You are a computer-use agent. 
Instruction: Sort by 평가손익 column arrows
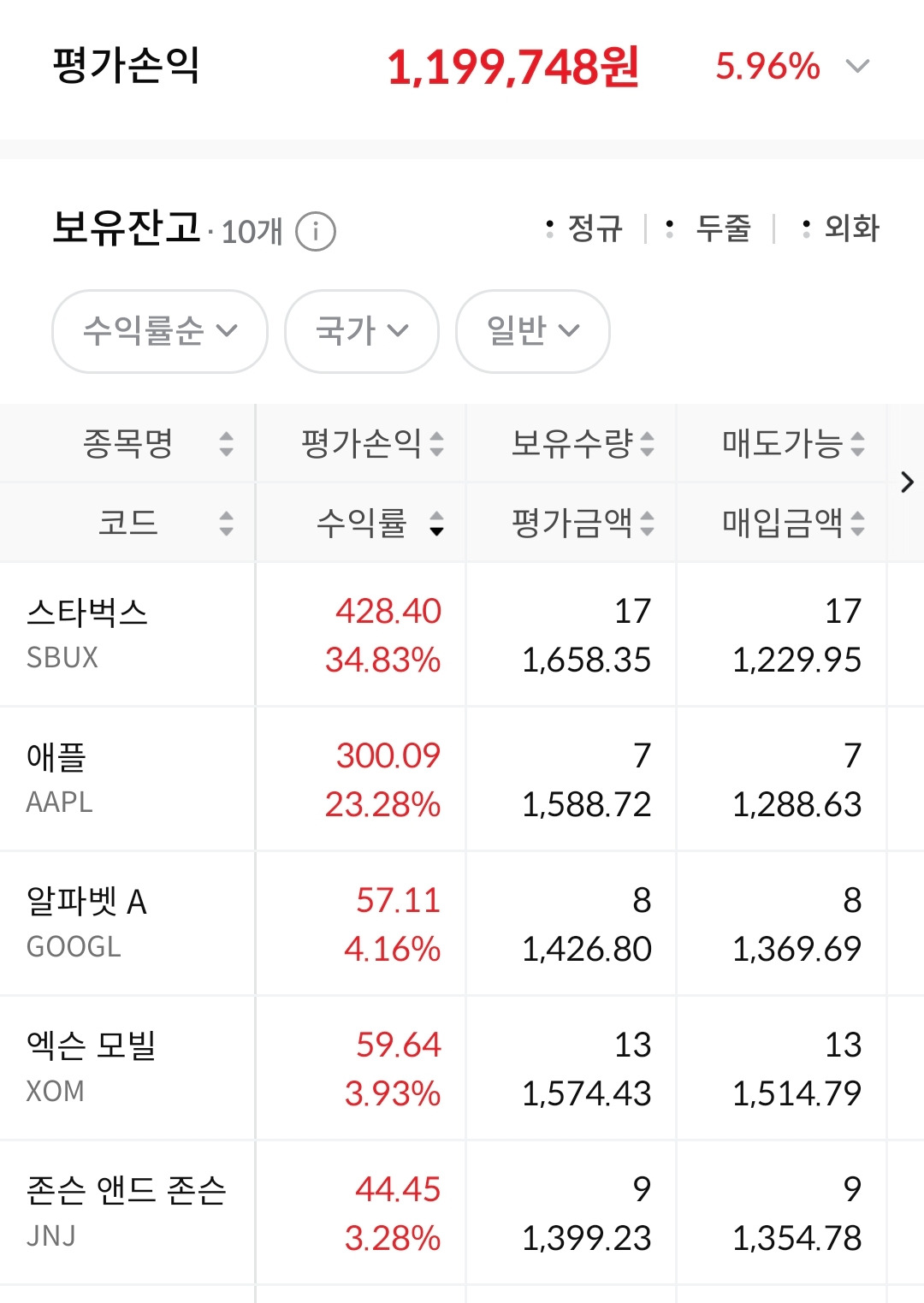[436, 443]
